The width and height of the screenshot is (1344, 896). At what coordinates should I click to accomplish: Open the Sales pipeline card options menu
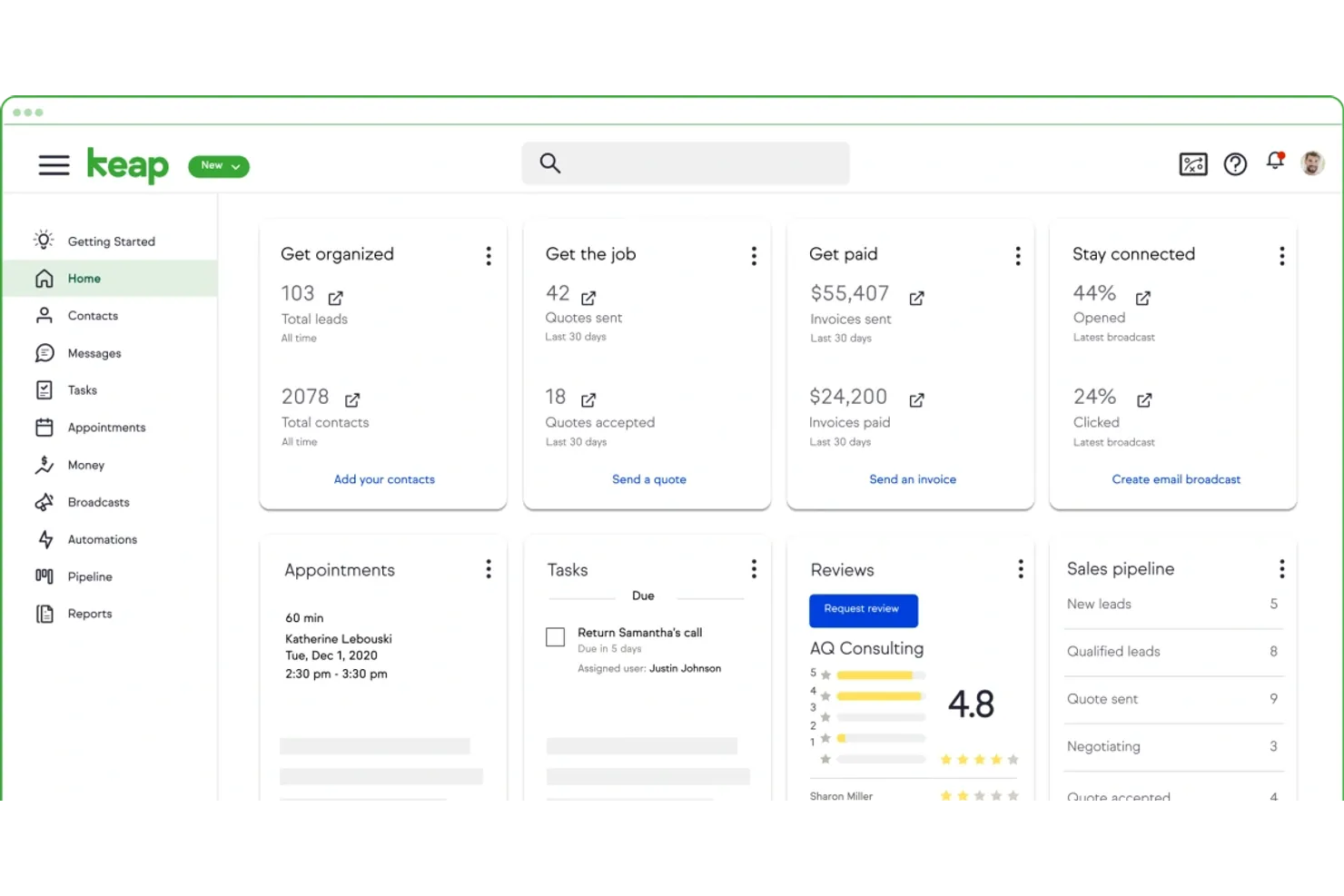[x=1281, y=568]
